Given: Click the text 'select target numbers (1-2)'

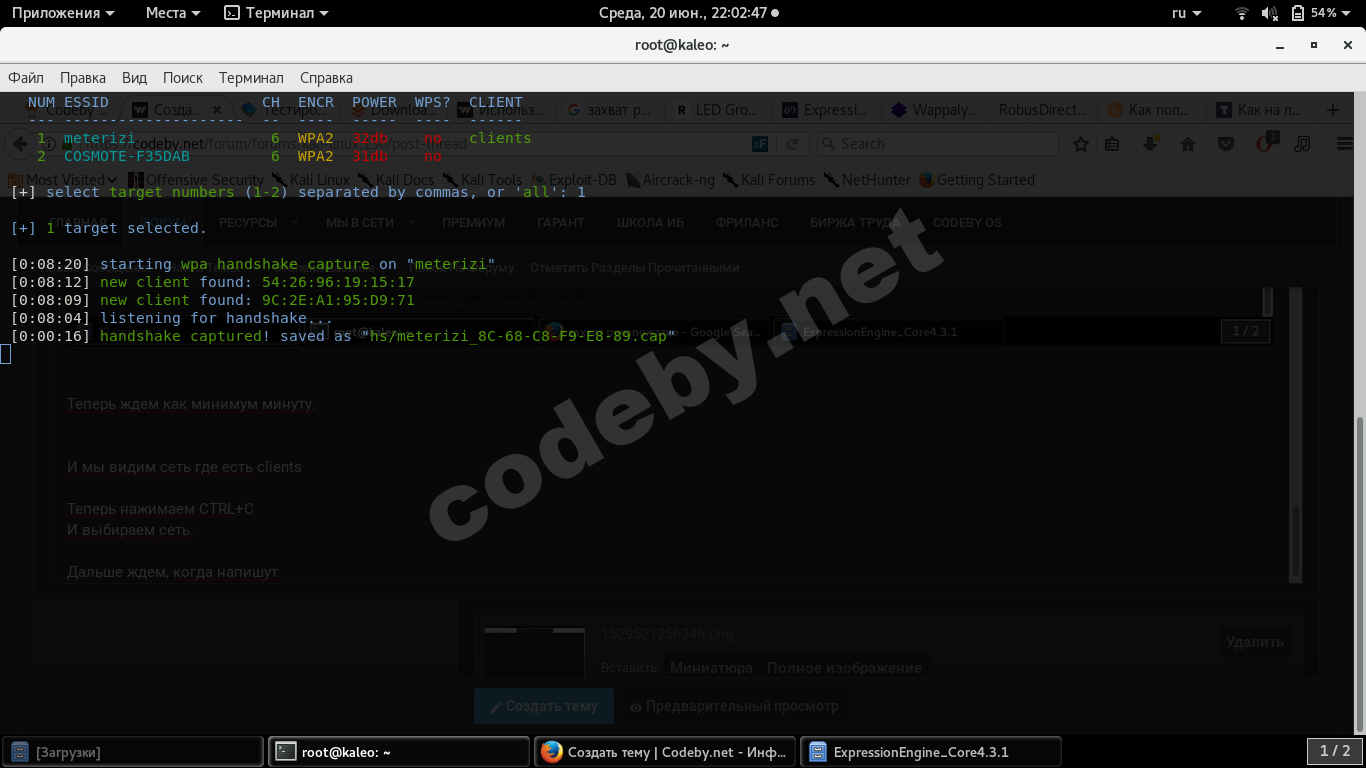Looking at the screenshot, I should [x=168, y=192].
